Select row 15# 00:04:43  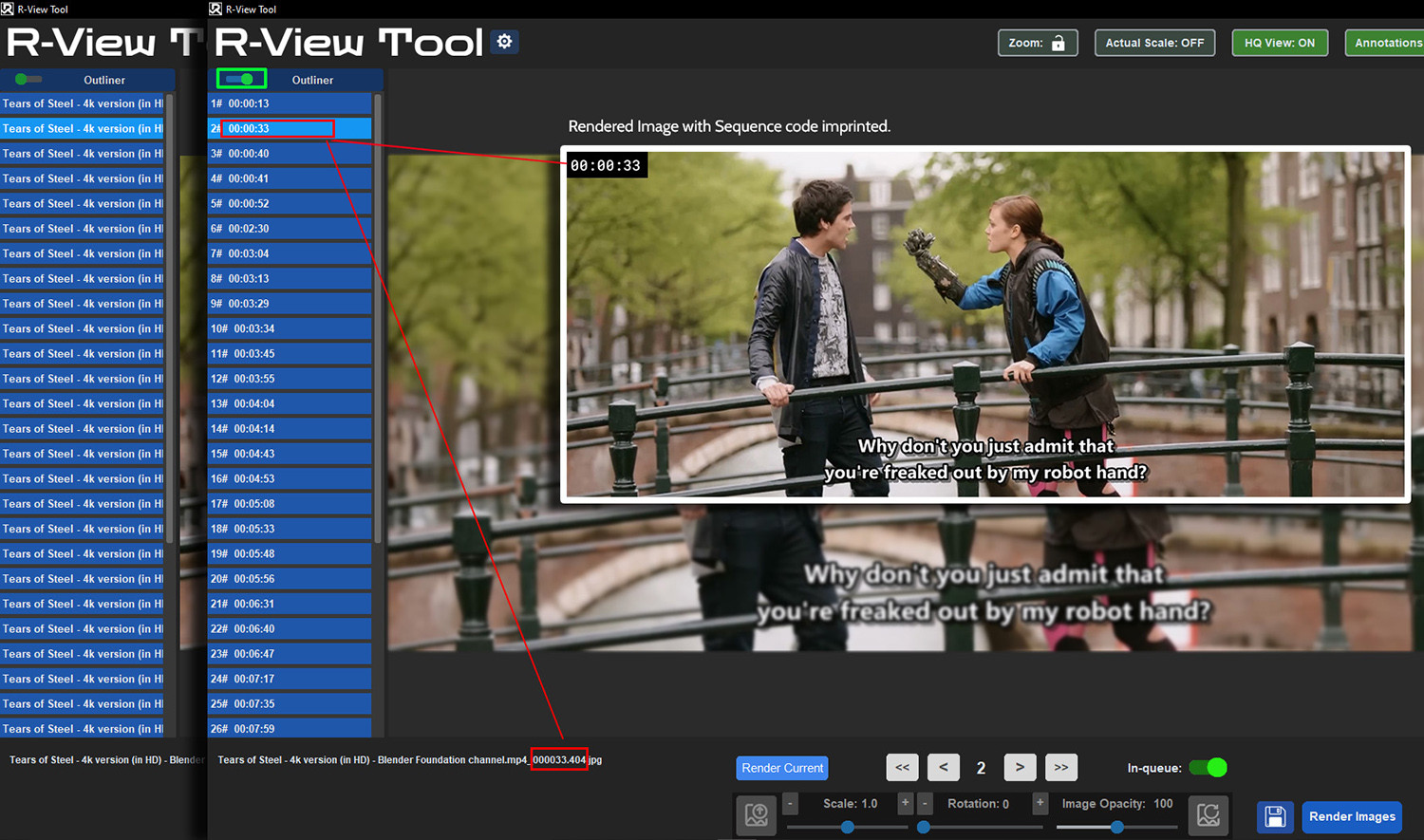(290, 453)
